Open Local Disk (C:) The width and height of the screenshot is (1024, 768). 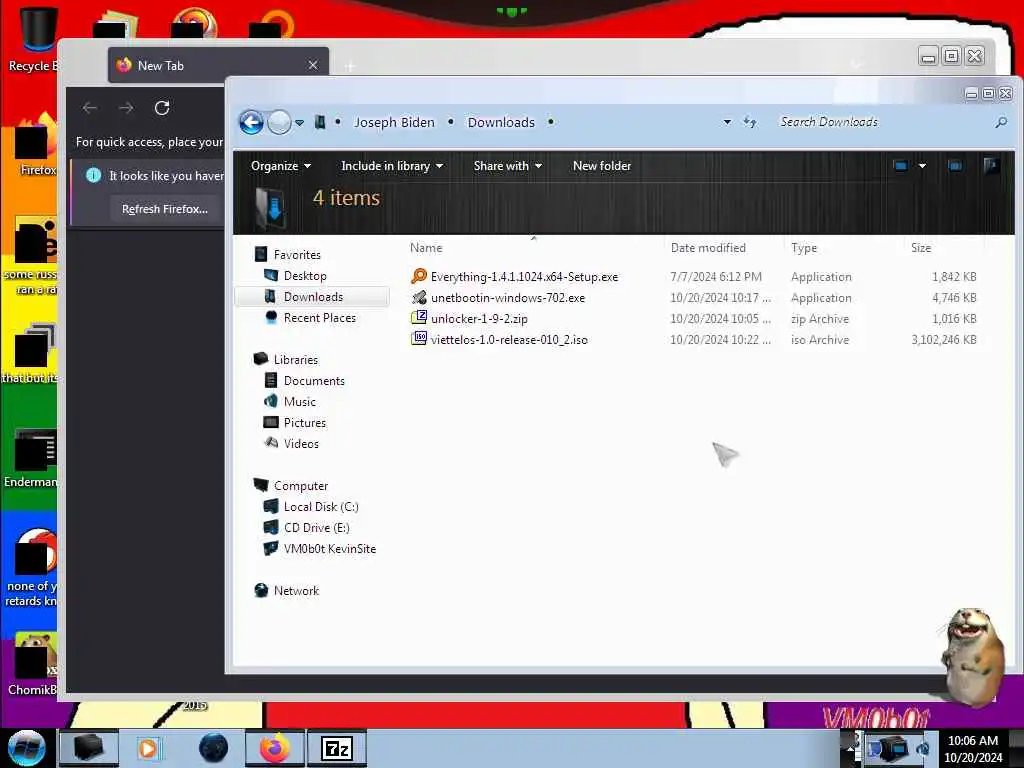321,507
